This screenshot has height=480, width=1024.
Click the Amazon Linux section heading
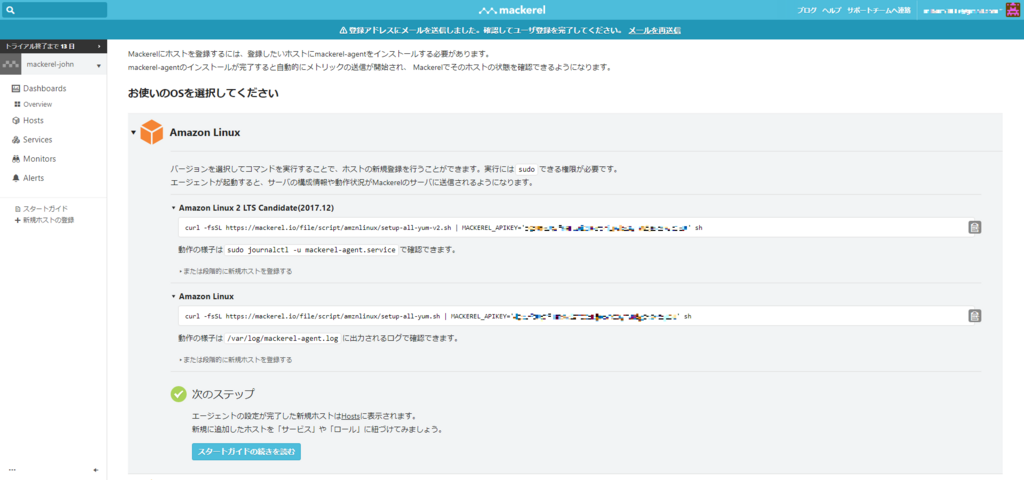205,133
